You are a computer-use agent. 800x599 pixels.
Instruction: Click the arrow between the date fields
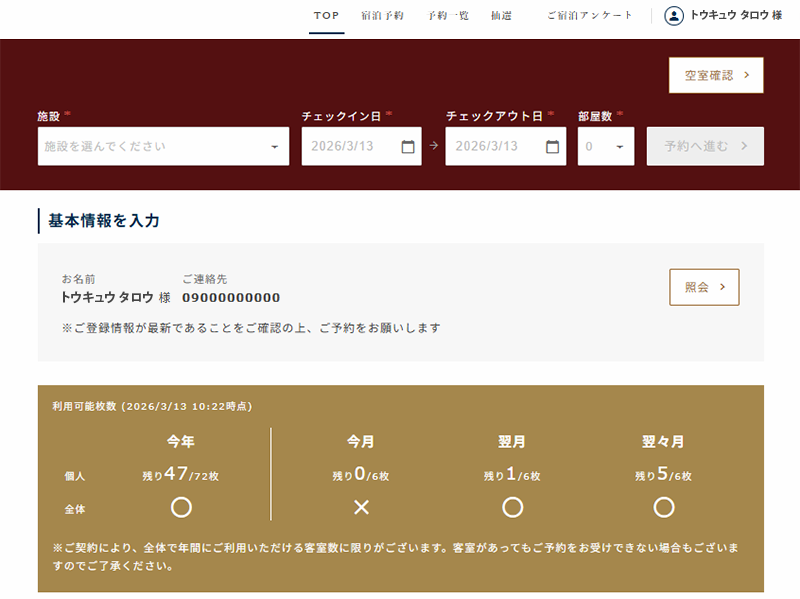pos(434,147)
